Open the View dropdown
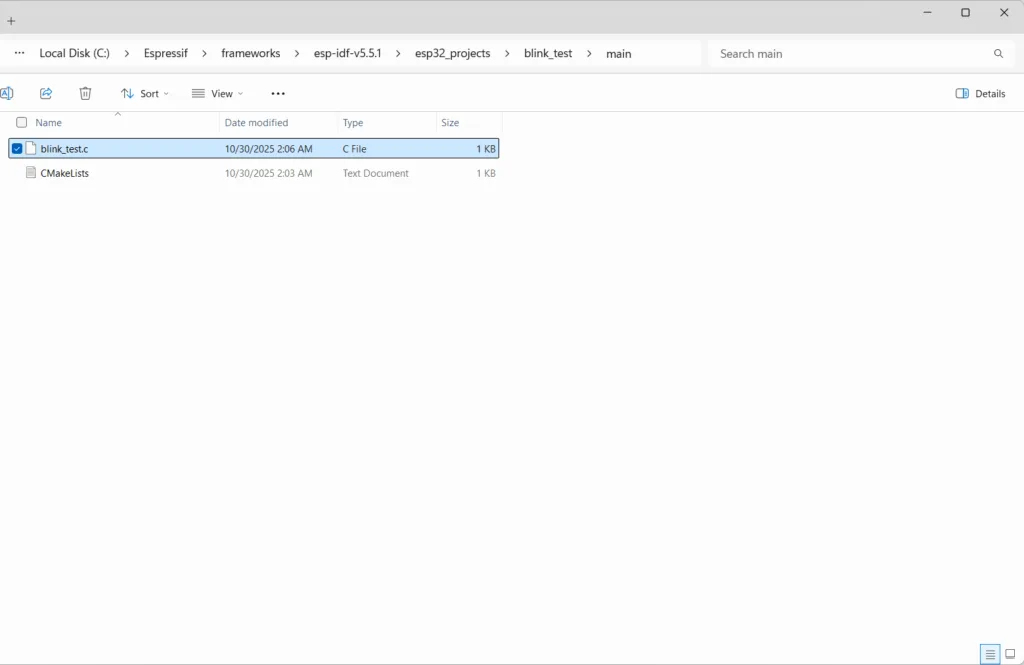The image size is (1024, 665). click(217, 93)
